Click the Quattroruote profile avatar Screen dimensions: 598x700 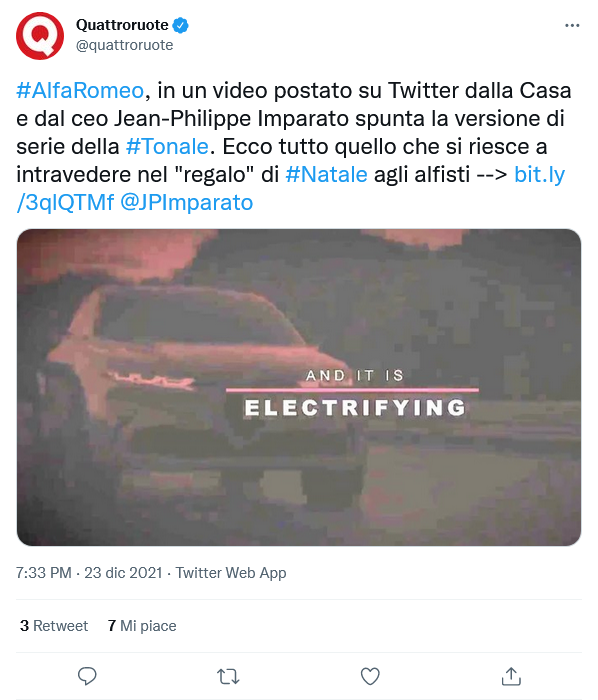(40, 36)
